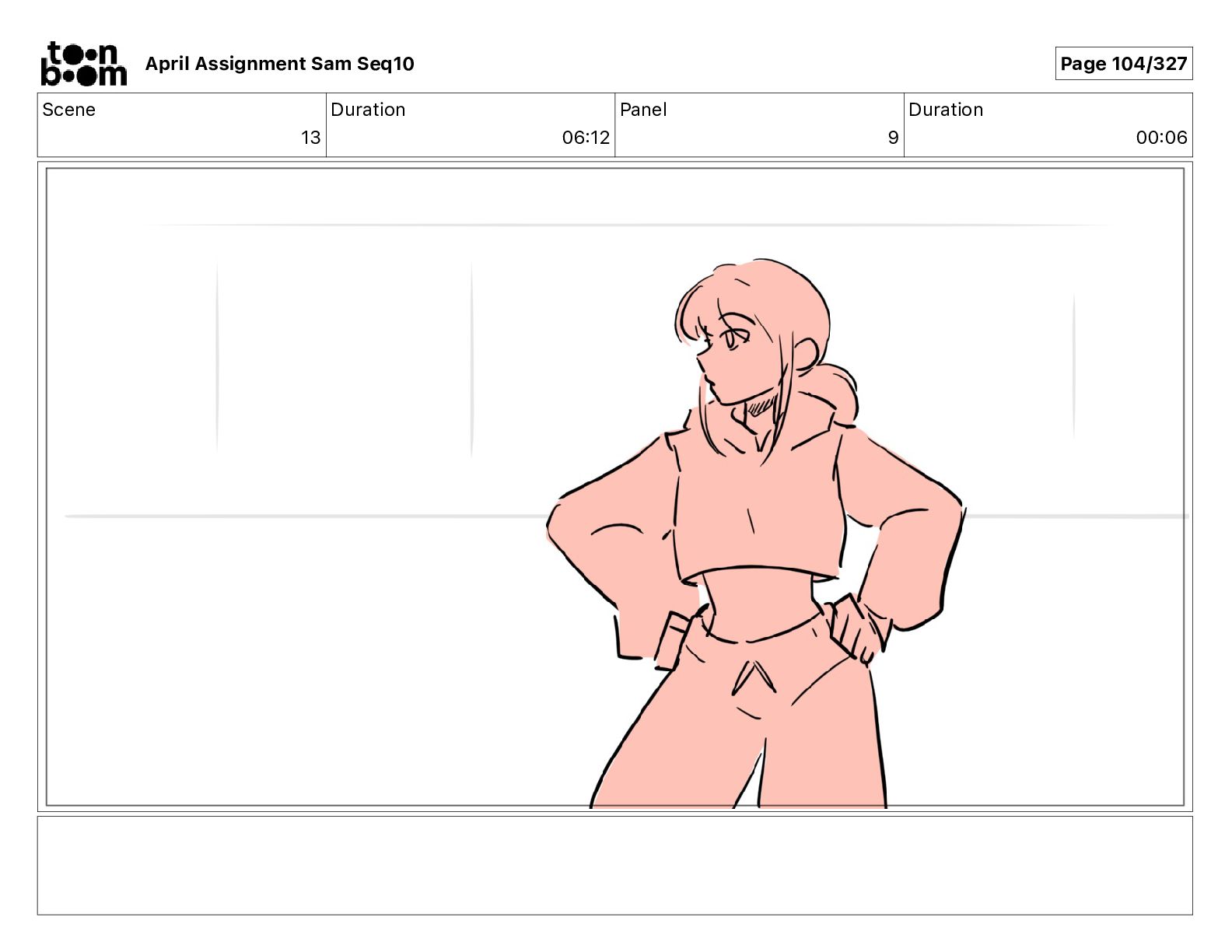The image size is (1232, 952).
Task: Click the 'Page 104/327' page indicator
Action: (x=1123, y=64)
